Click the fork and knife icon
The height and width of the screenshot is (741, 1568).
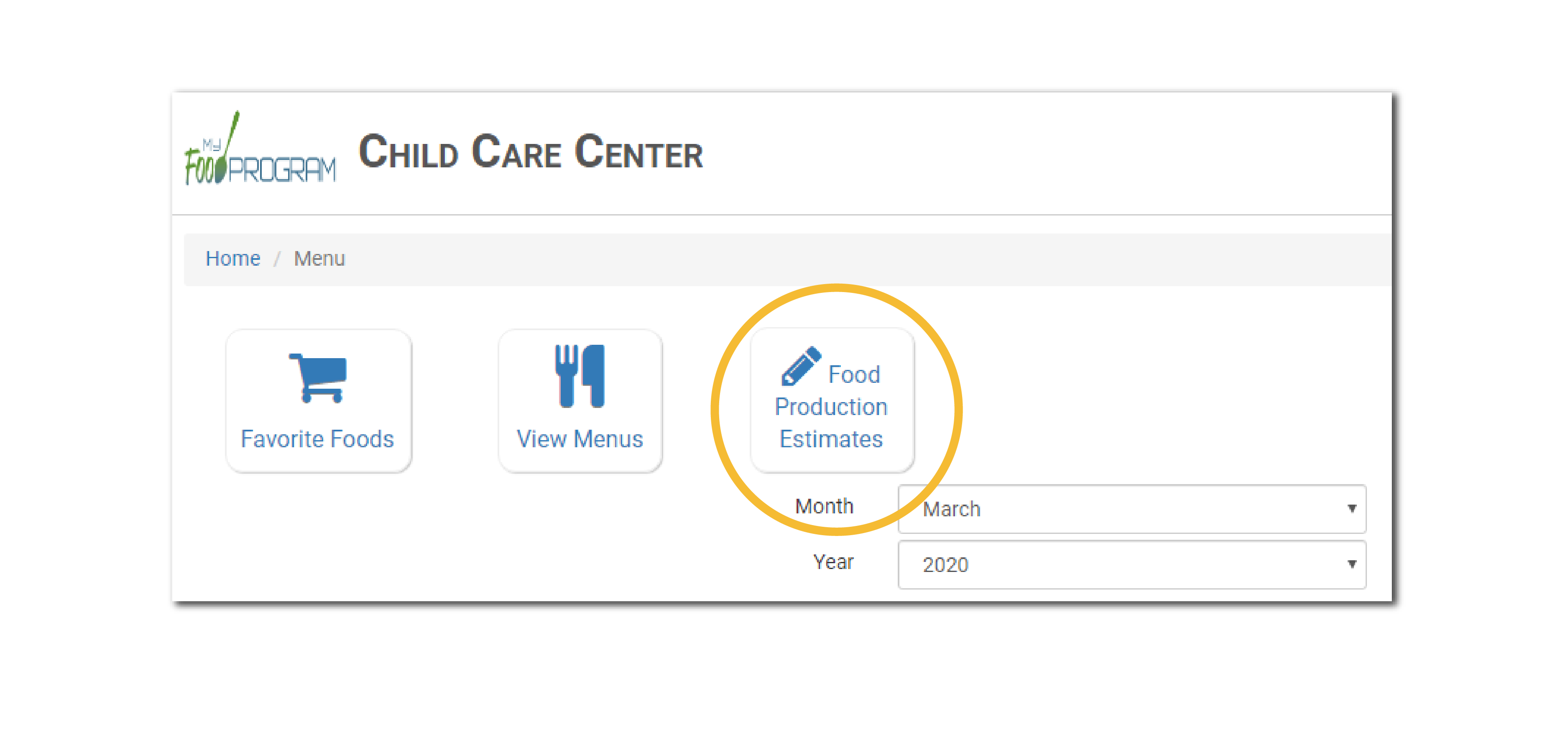tap(580, 376)
